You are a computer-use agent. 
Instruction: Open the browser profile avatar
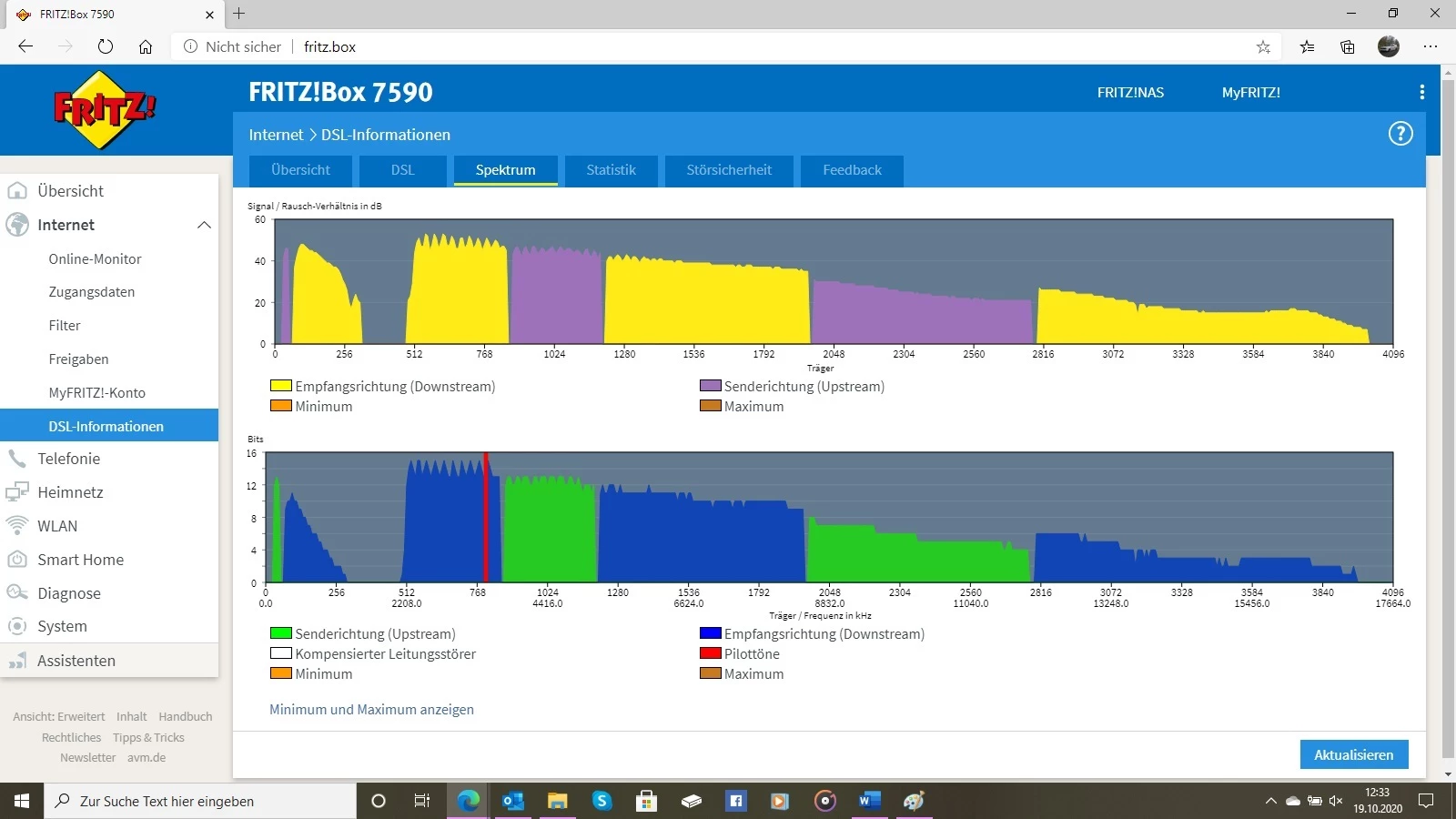[x=1389, y=46]
